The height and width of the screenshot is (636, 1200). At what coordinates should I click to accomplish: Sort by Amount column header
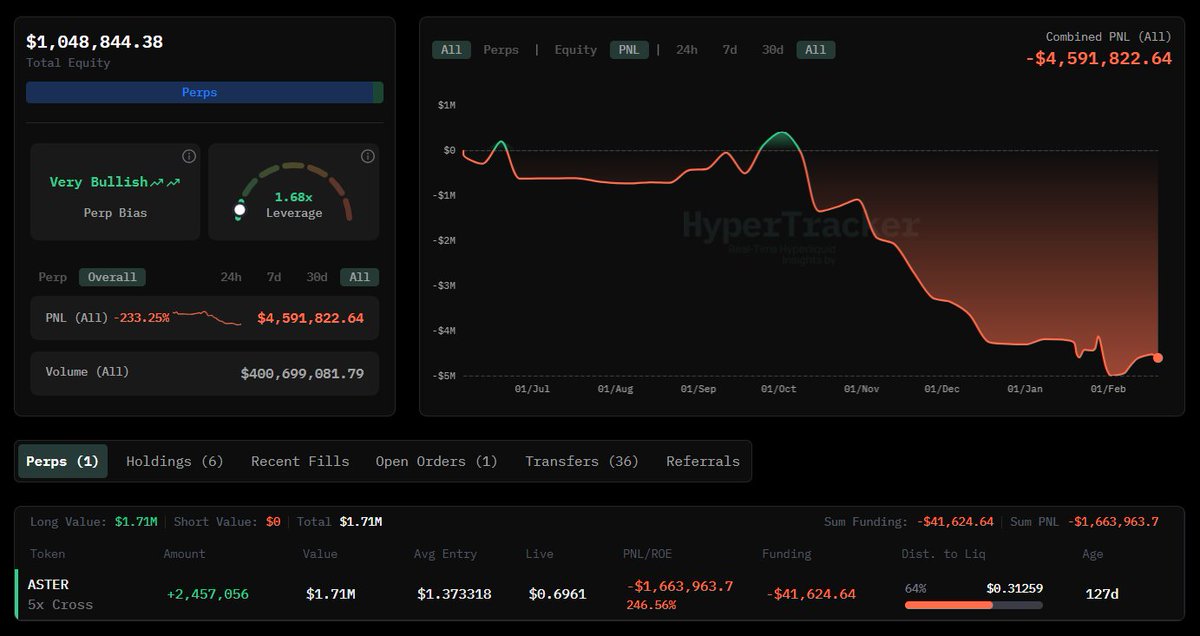tap(184, 553)
